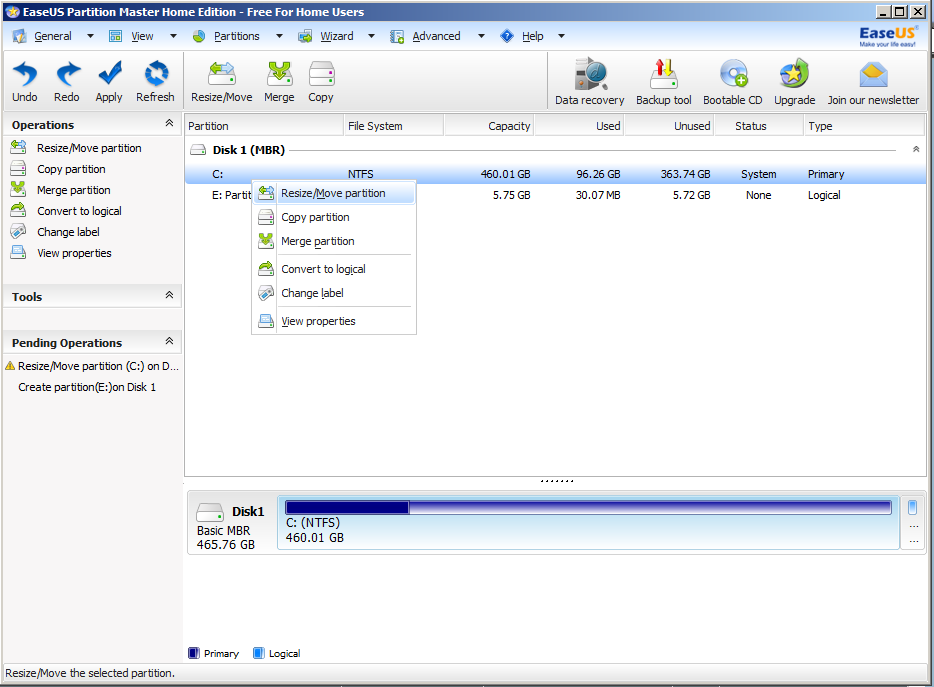934x687 pixels.
Task: Expand the Tools panel section
Action: [169, 295]
